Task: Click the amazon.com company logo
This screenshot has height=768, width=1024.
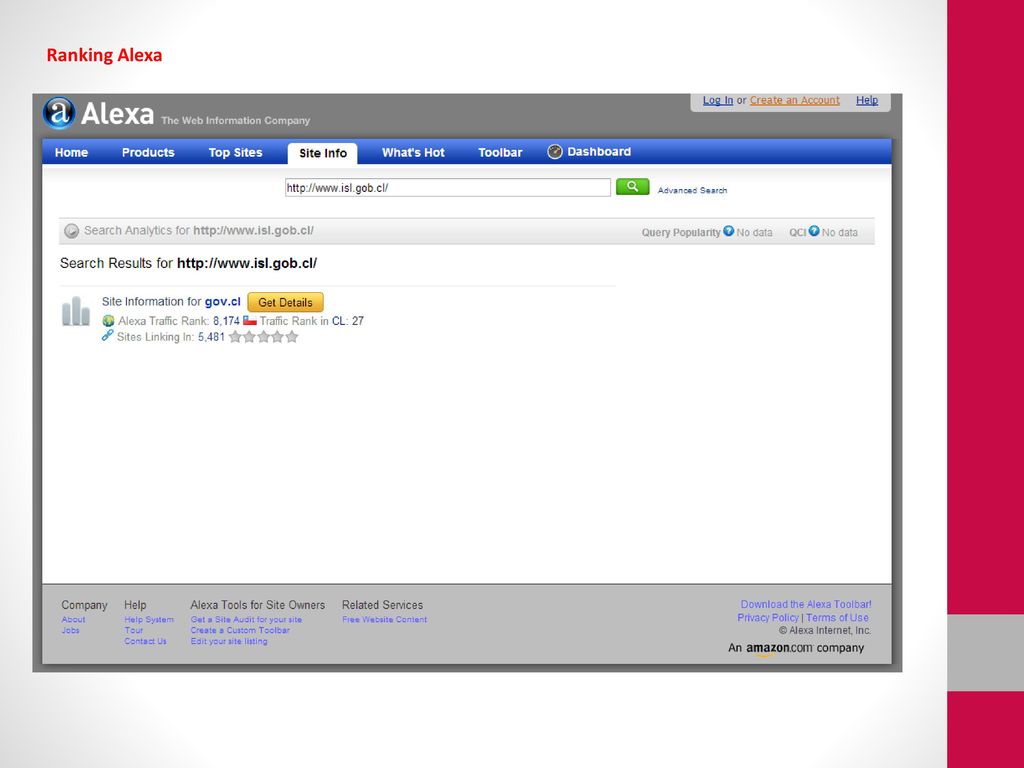Action: [x=780, y=648]
